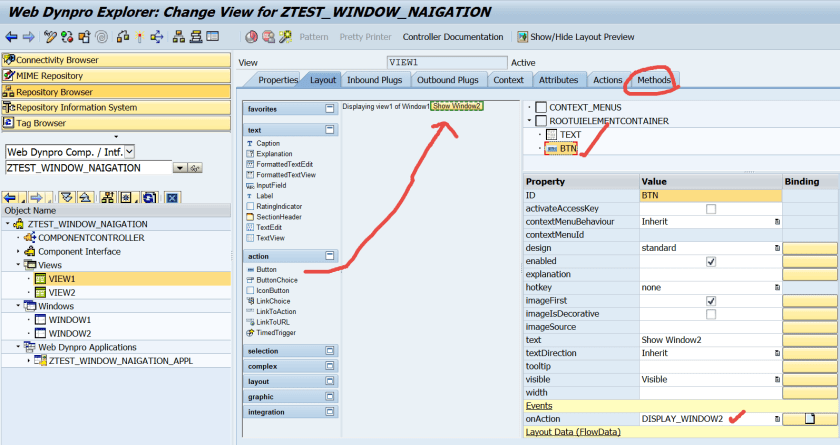Click the Fullscreen on/off window icon

pos(213,36)
